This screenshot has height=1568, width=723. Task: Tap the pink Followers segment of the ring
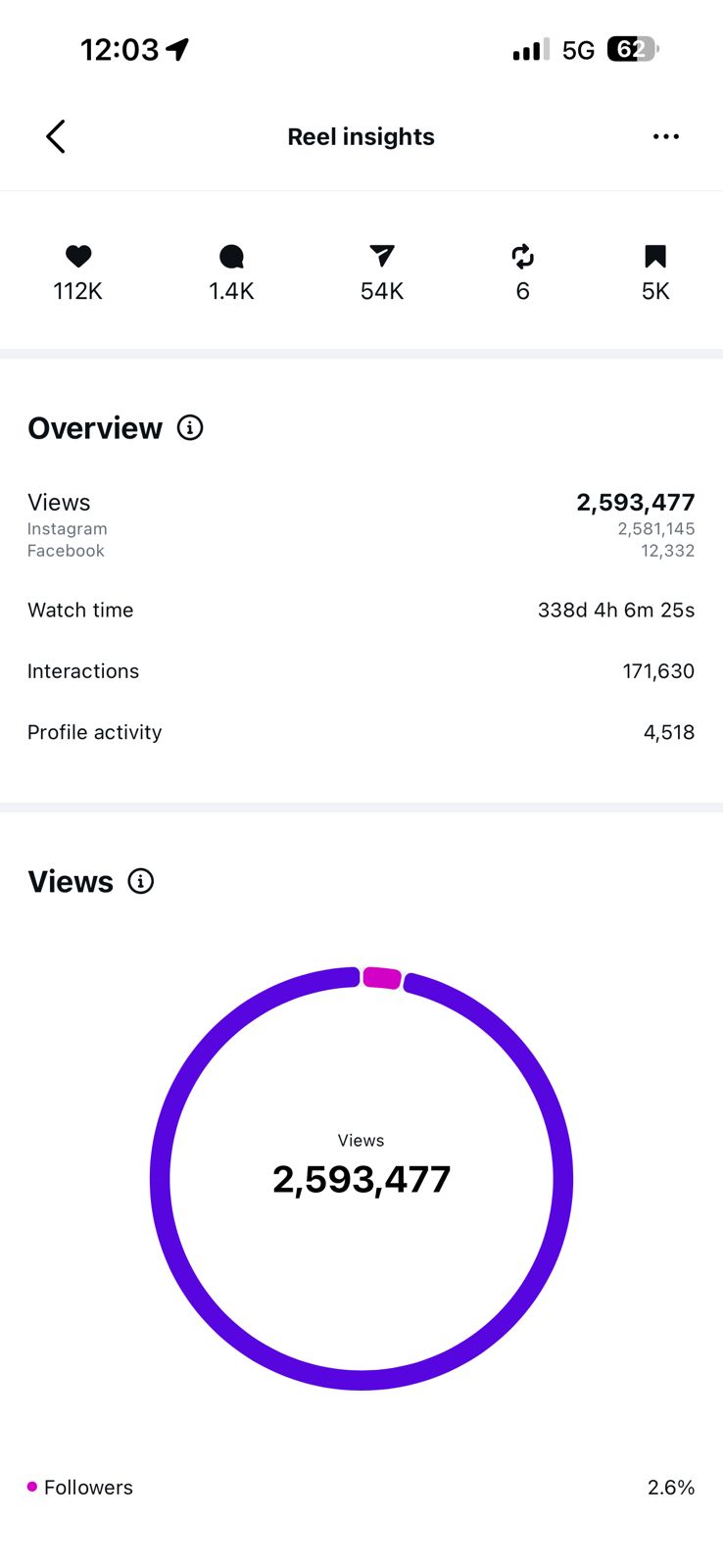point(382,977)
